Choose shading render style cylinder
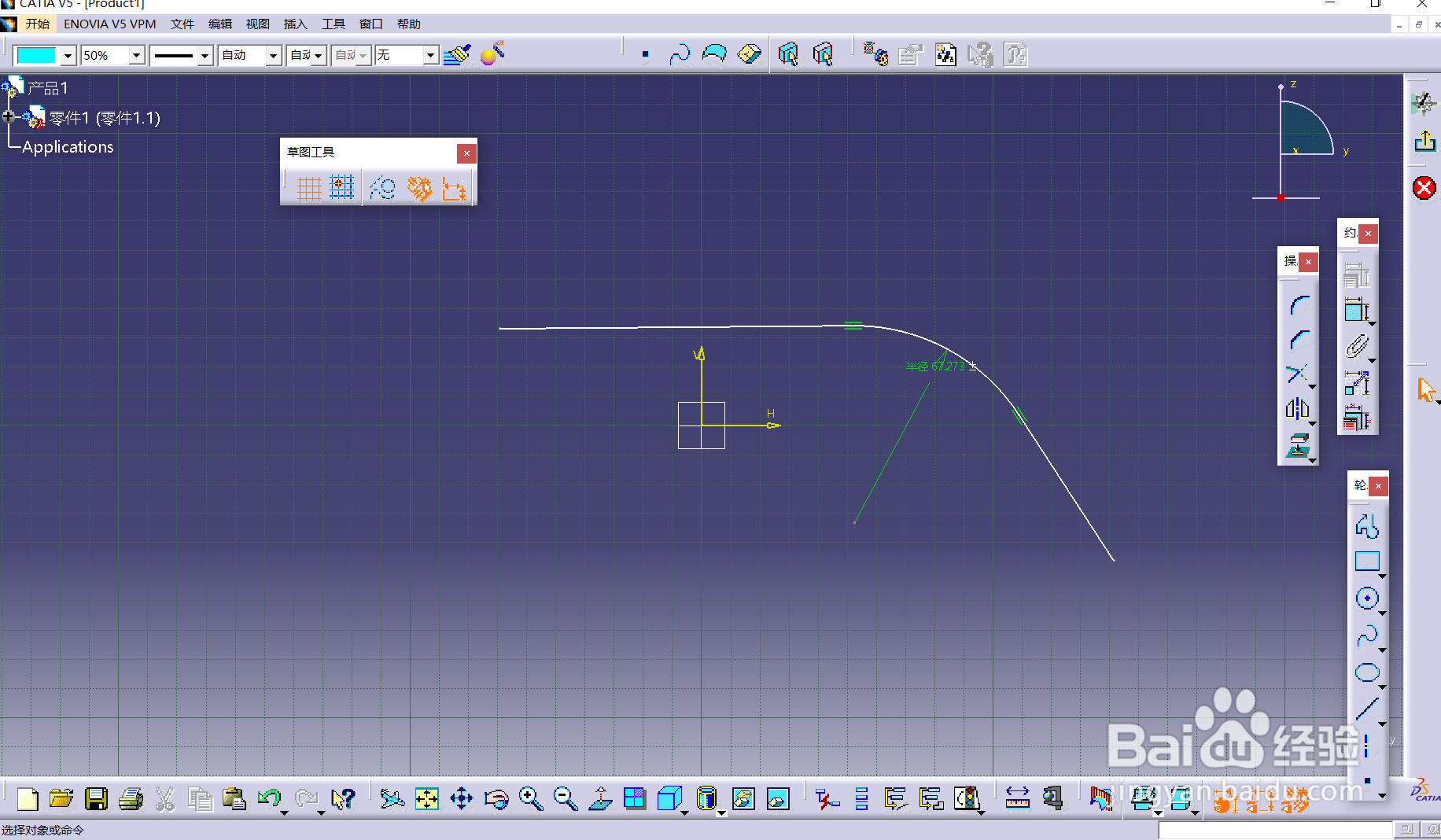Viewport: 1441px width, 840px height. click(x=706, y=799)
